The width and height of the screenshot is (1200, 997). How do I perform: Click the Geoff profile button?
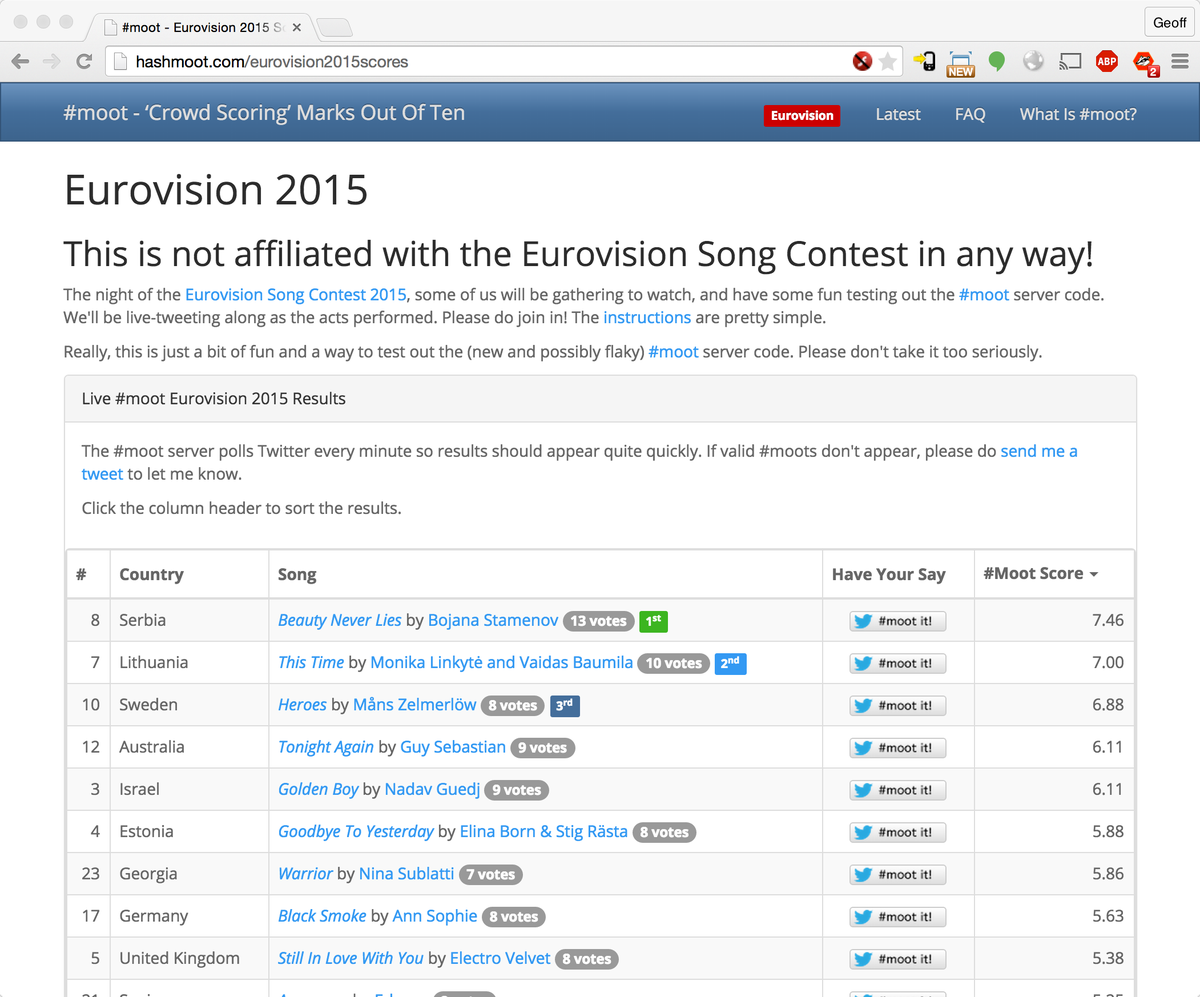point(1169,22)
